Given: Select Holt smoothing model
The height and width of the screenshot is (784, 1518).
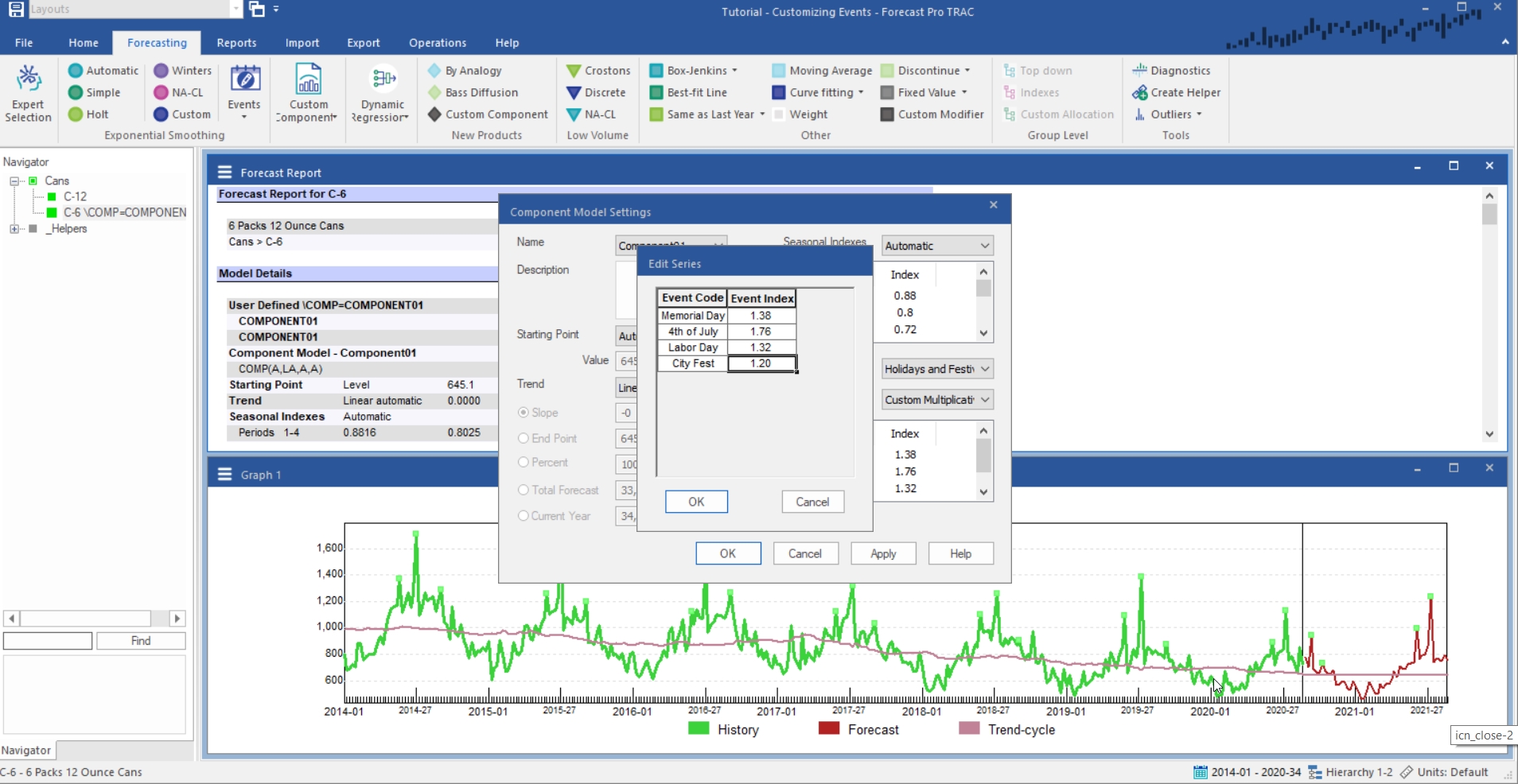Looking at the screenshot, I should point(88,114).
